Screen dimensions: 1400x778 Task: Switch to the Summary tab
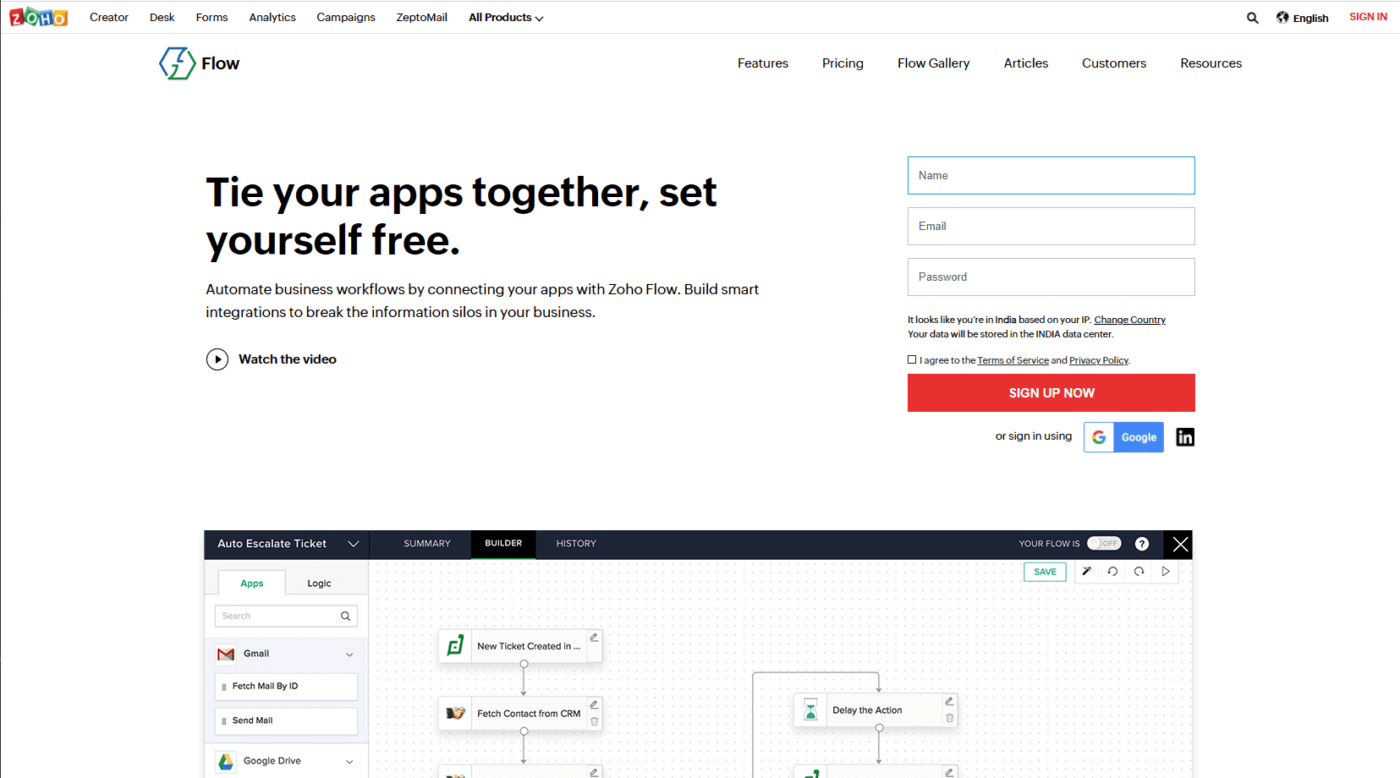427,544
